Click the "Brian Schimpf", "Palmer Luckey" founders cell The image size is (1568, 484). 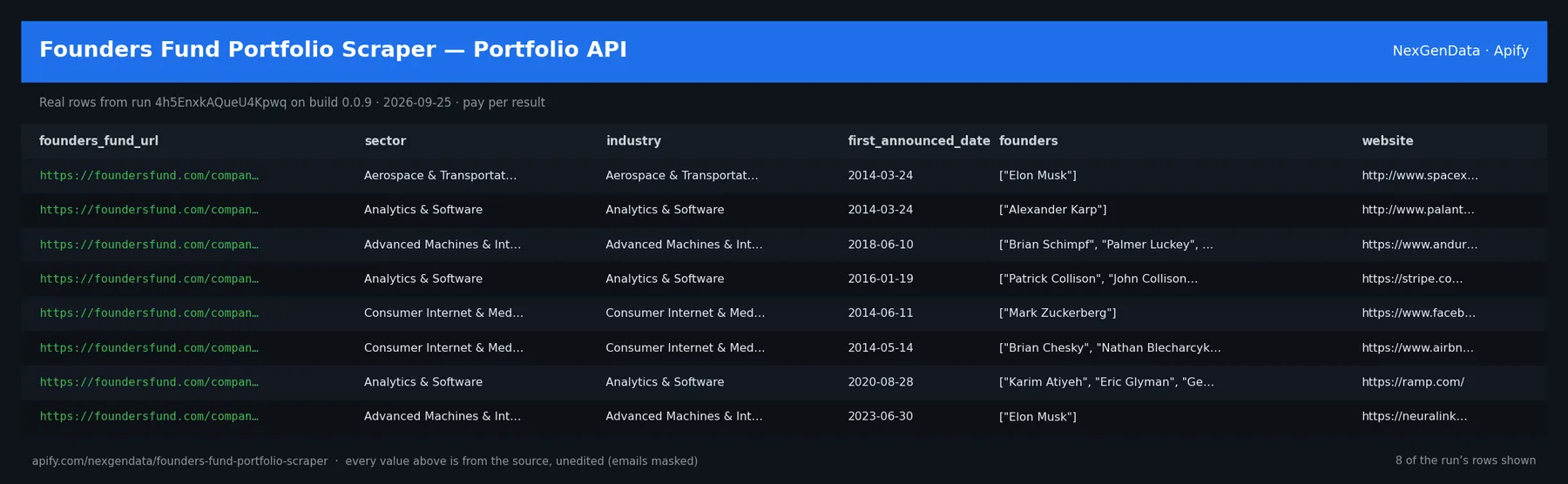(1106, 245)
